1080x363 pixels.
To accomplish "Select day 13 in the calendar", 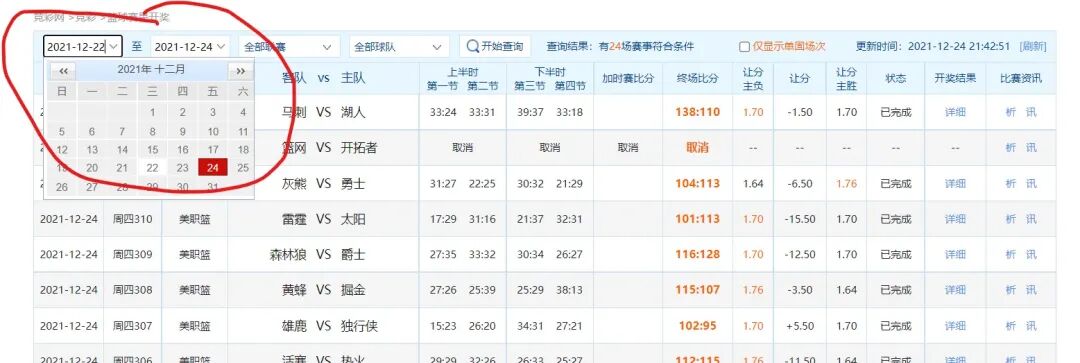I will click(x=92, y=149).
